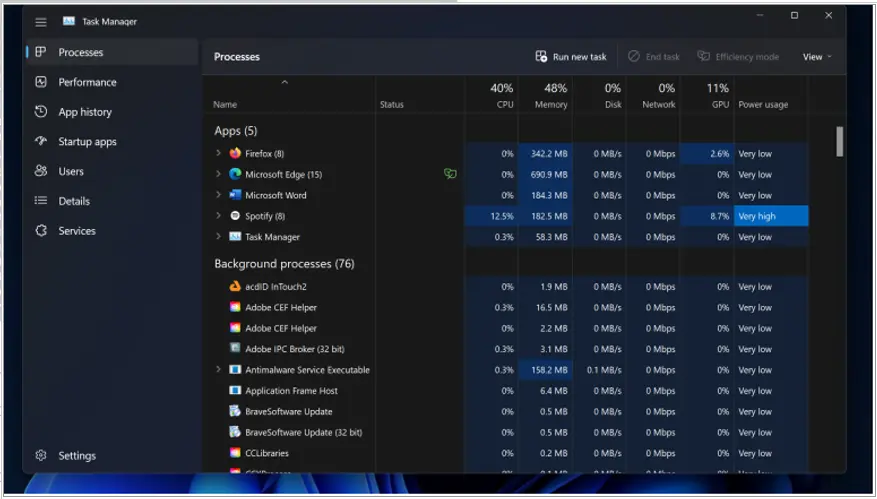Screen dimensions: 877x499
Task: Click the Task Manager title bar icon
Action: 69,21
